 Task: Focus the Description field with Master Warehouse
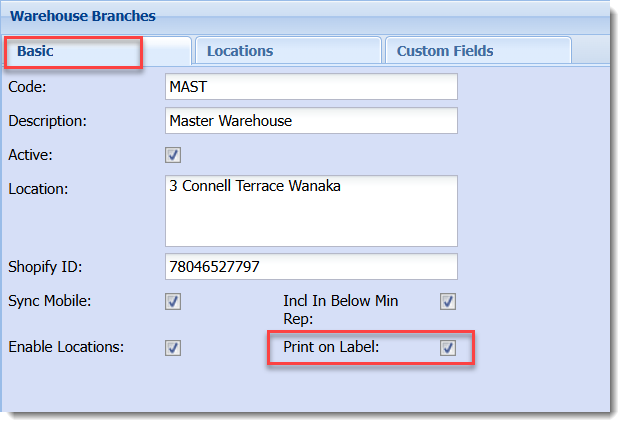310,120
